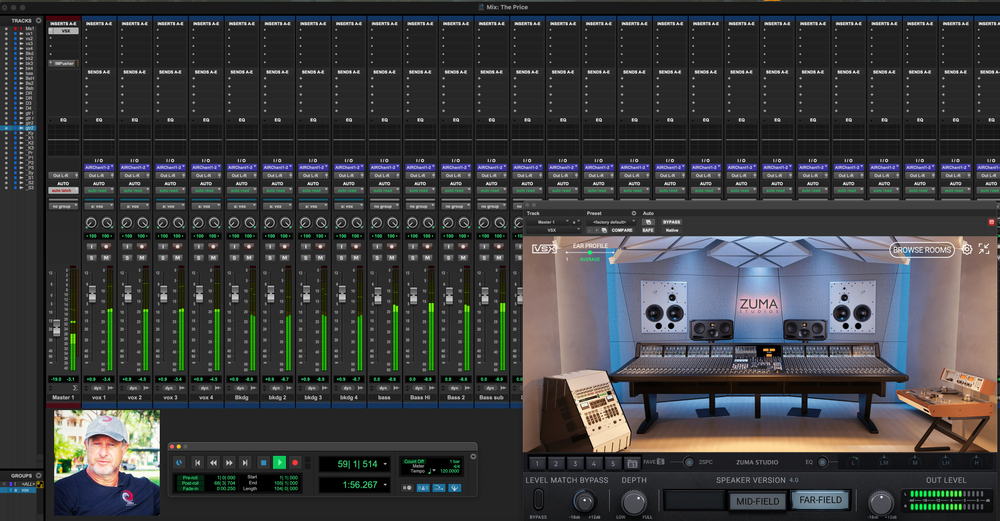The image size is (1000, 521).
Task: Open VSX plugin settings gear
Action: pyautogui.click(x=967, y=249)
